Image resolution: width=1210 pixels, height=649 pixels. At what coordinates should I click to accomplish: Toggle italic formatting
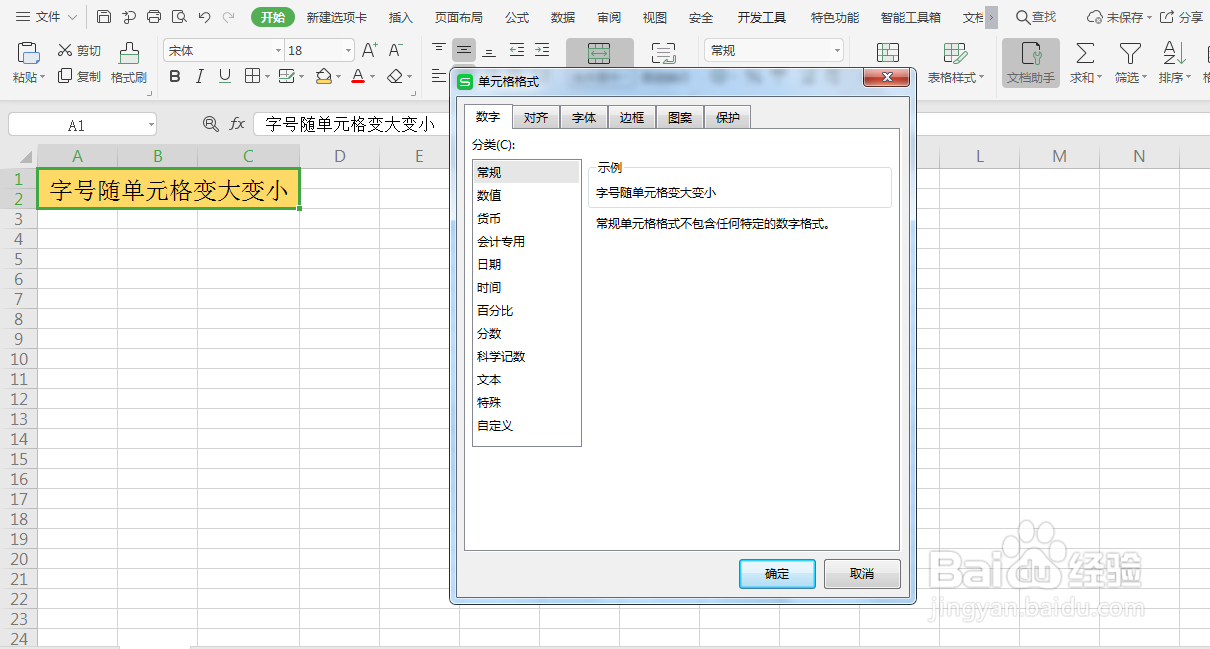point(200,76)
